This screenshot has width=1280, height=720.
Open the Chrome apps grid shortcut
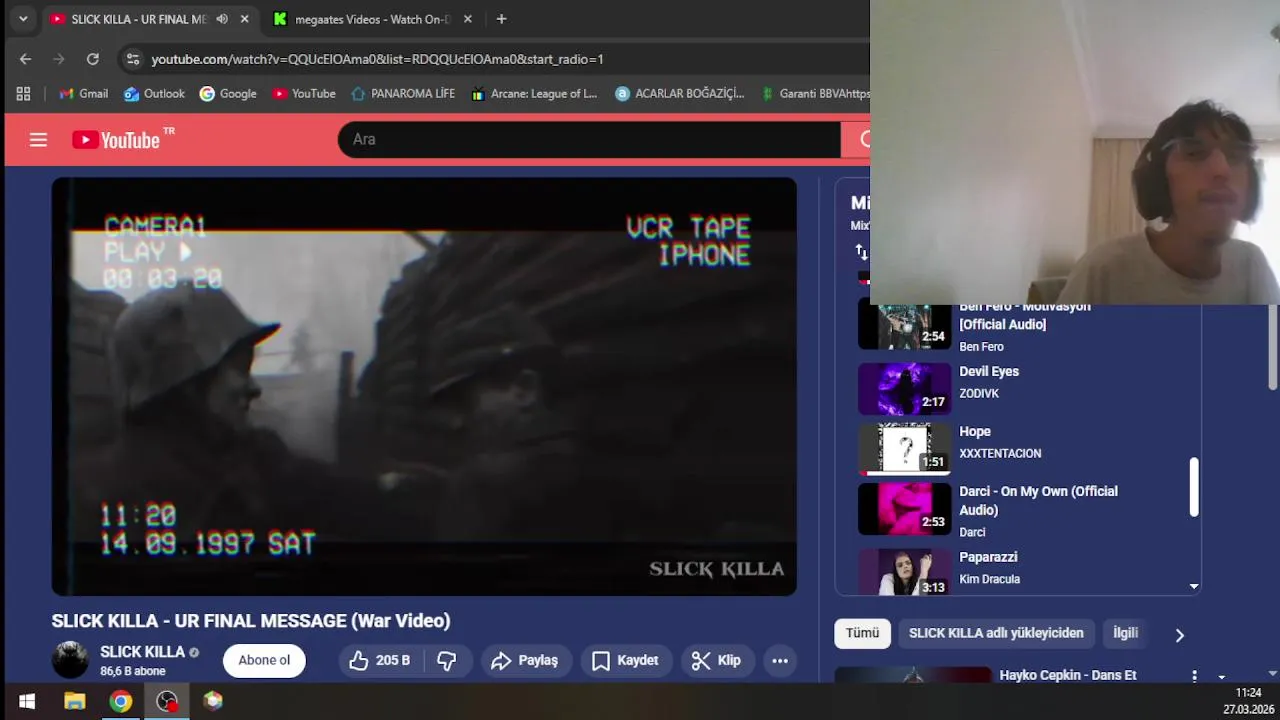coord(23,94)
